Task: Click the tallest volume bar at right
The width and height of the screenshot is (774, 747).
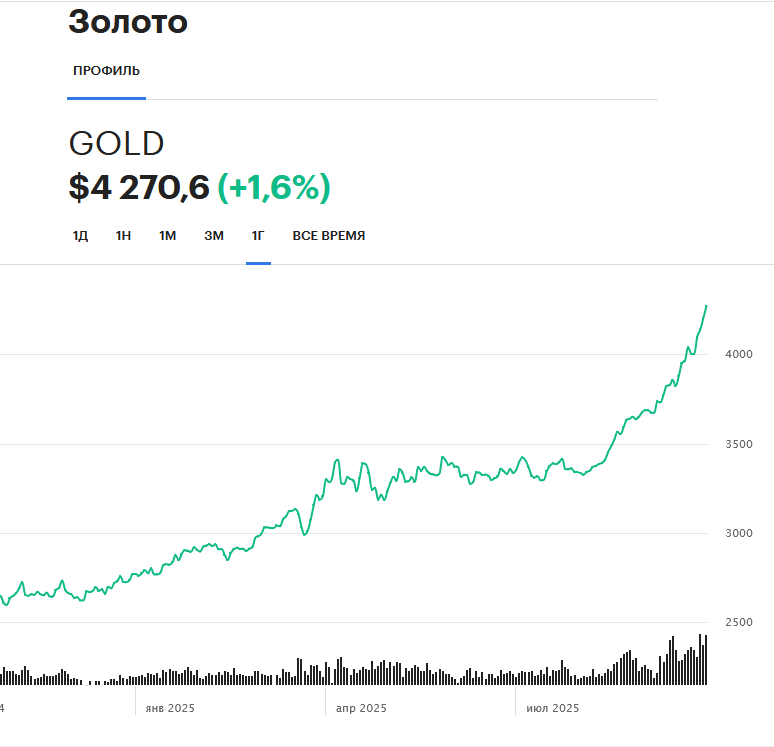Action: coord(700,660)
